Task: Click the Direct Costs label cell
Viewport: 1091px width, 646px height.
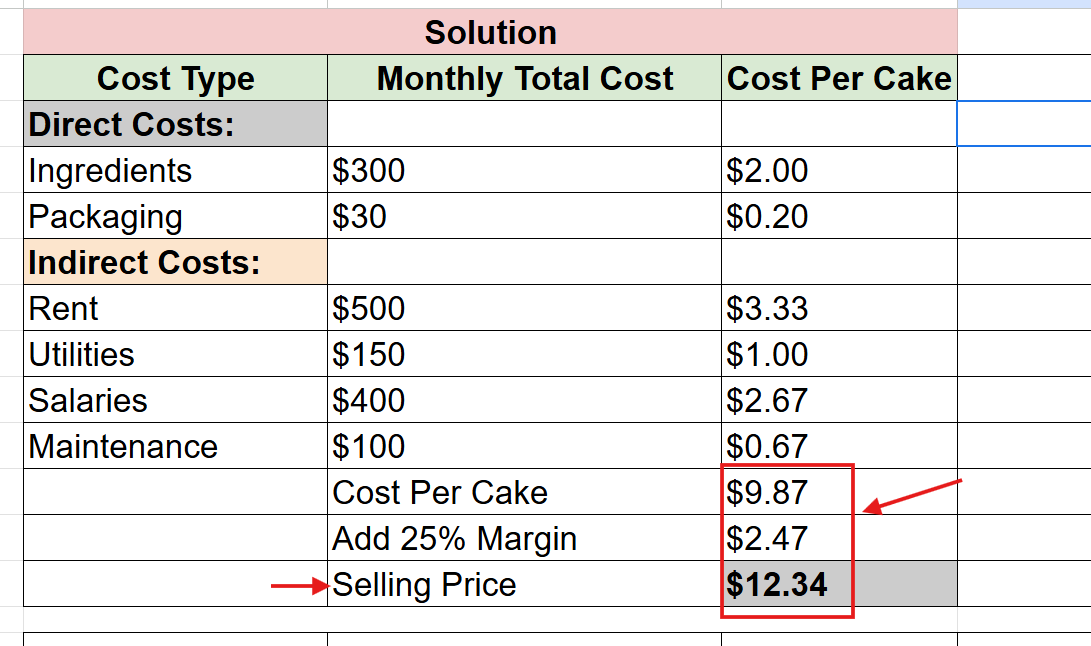Action: coord(175,124)
